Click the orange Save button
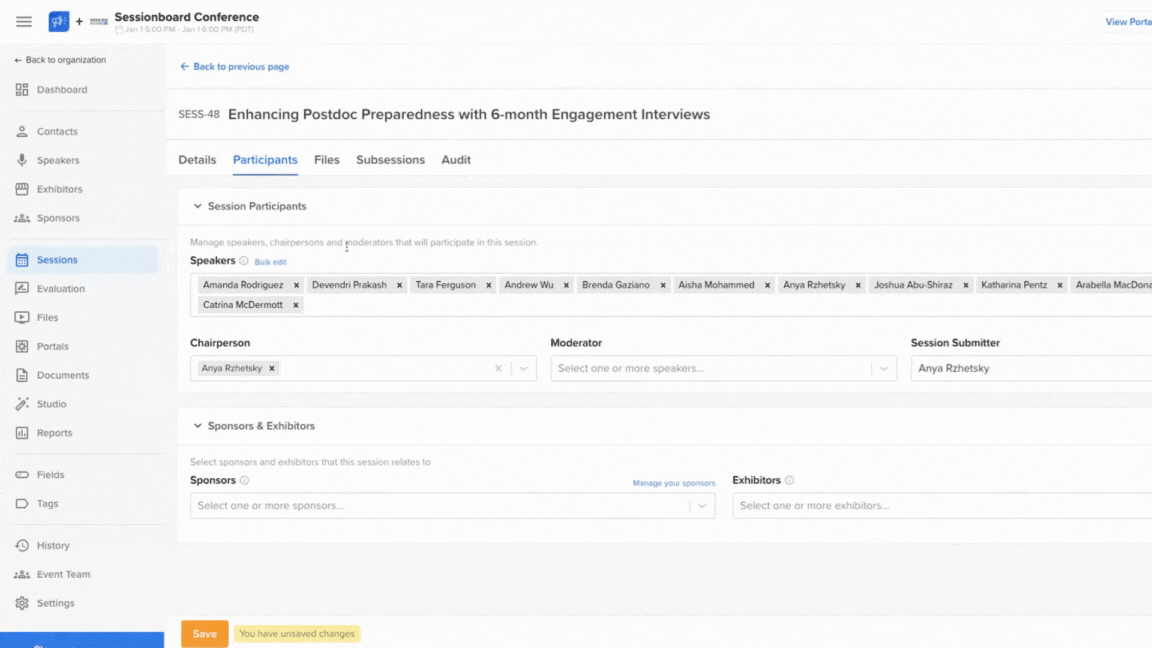The height and width of the screenshot is (648, 1152). [x=204, y=634]
